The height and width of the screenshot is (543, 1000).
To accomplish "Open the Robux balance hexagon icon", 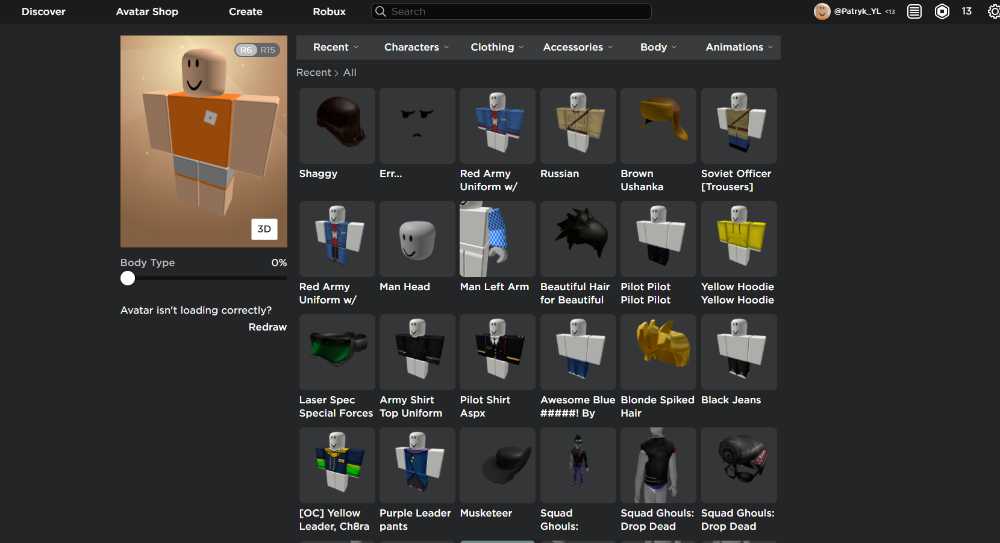I will coord(942,11).
